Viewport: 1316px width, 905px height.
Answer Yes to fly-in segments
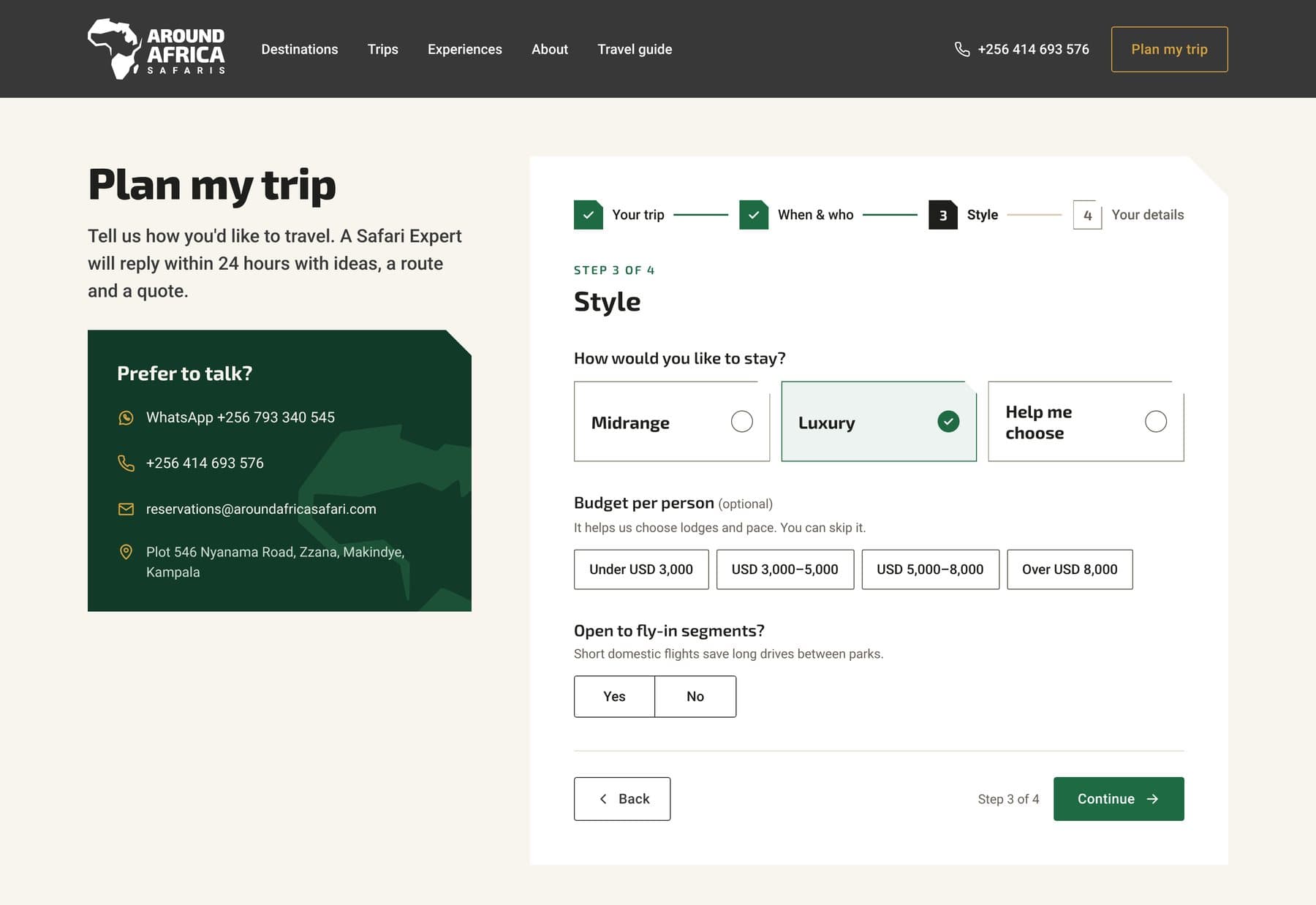coord(614,697)
